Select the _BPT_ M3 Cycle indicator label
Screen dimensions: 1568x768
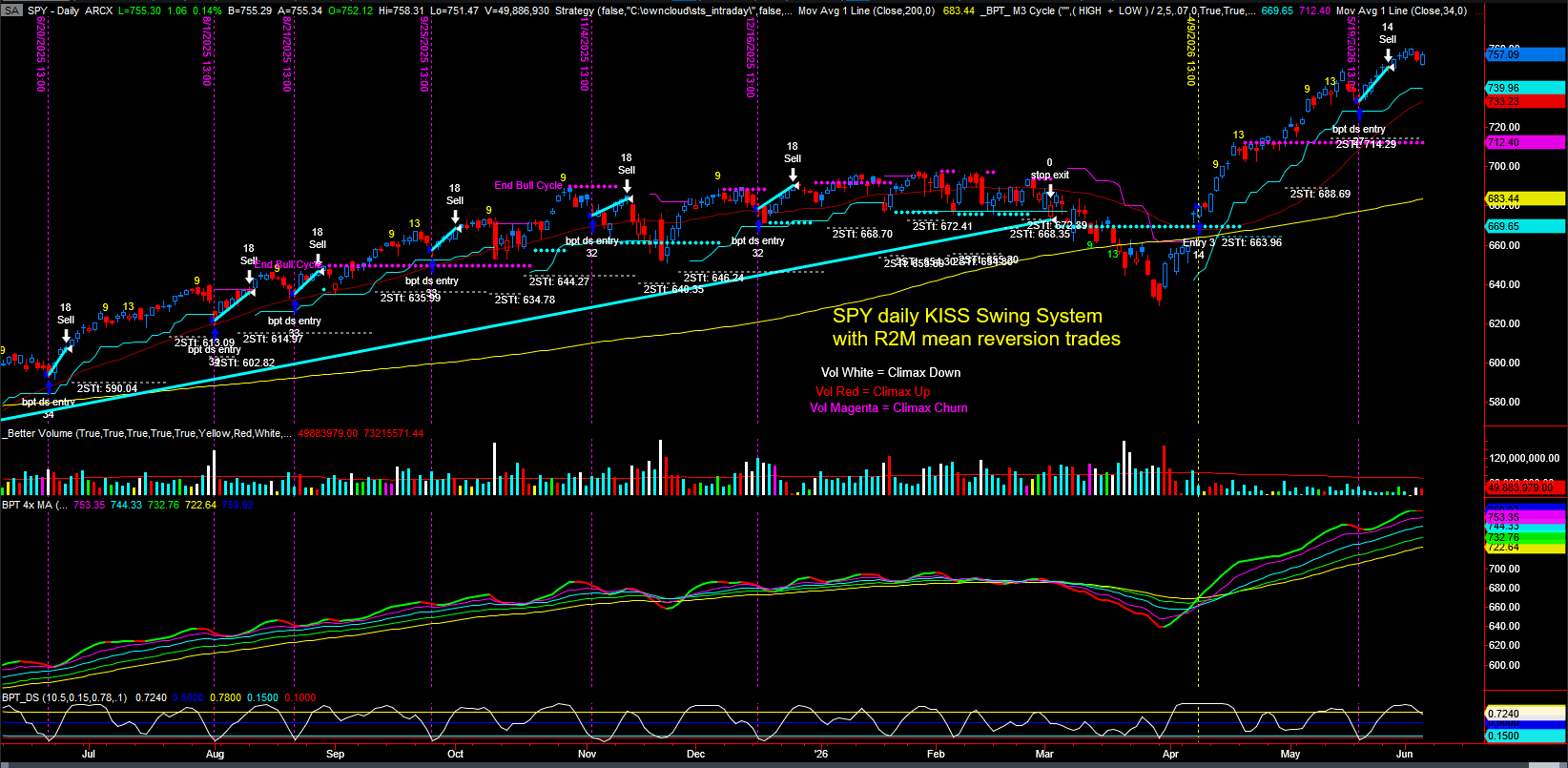coord(1117,10)
